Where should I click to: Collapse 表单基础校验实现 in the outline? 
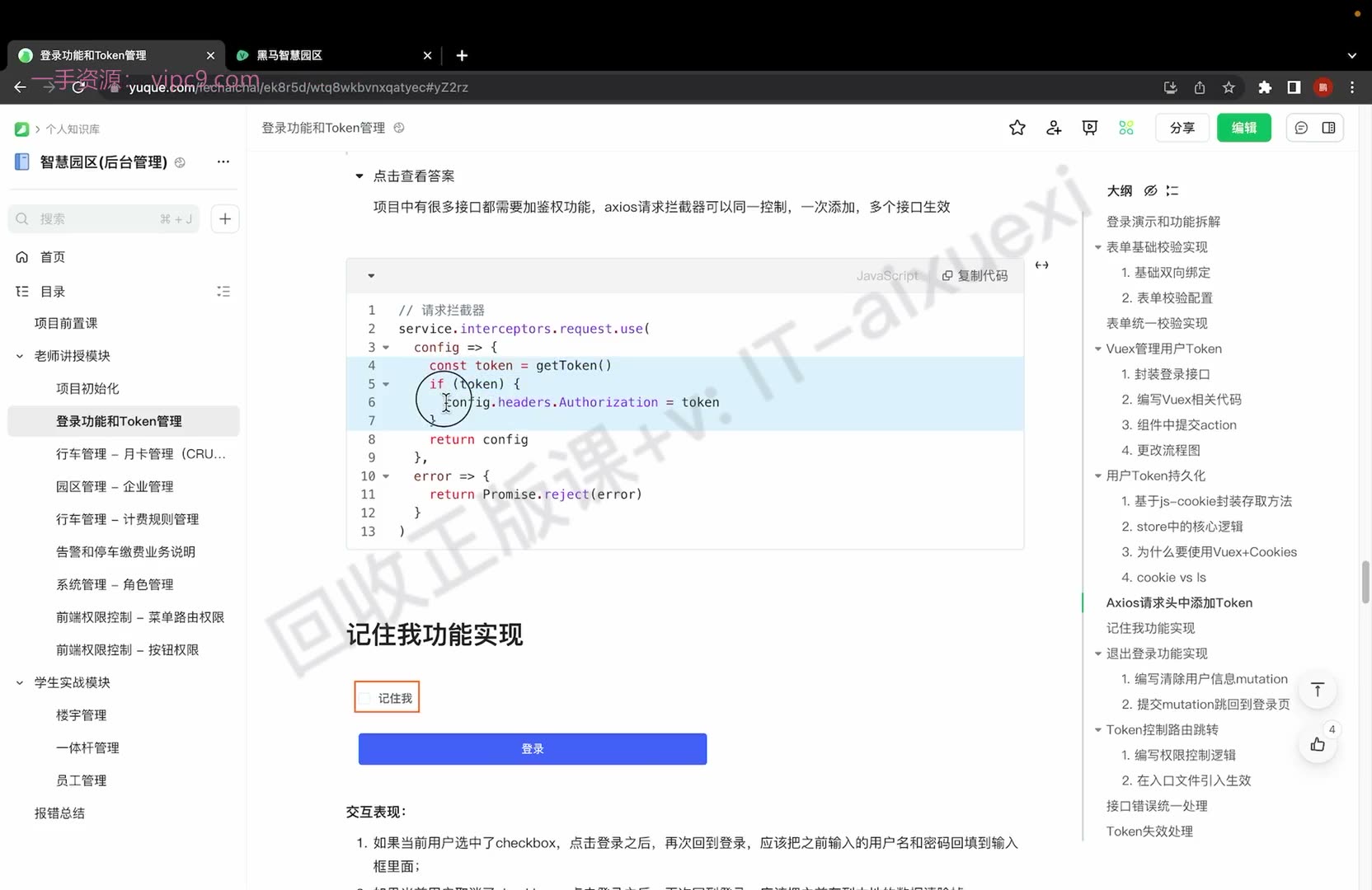(1097, 247)
